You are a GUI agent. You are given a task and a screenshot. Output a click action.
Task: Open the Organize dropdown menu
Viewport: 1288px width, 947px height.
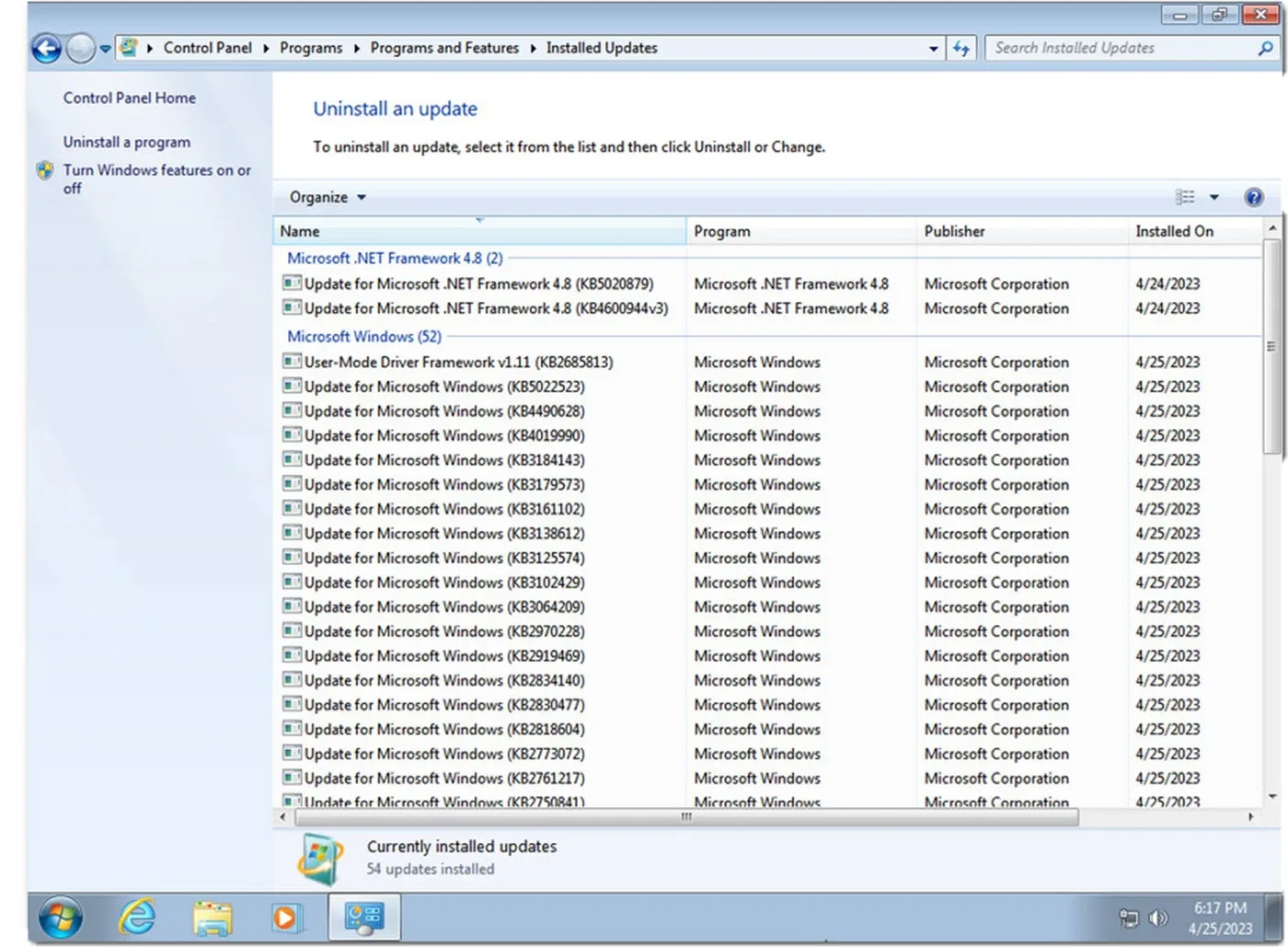pos(324,196)
